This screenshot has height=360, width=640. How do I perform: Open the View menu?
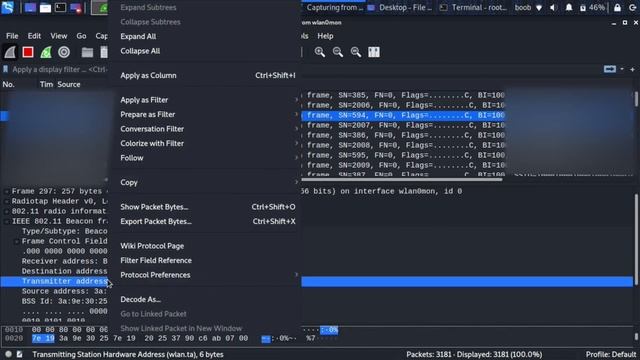pyautogui.click(x=59, y=36)
